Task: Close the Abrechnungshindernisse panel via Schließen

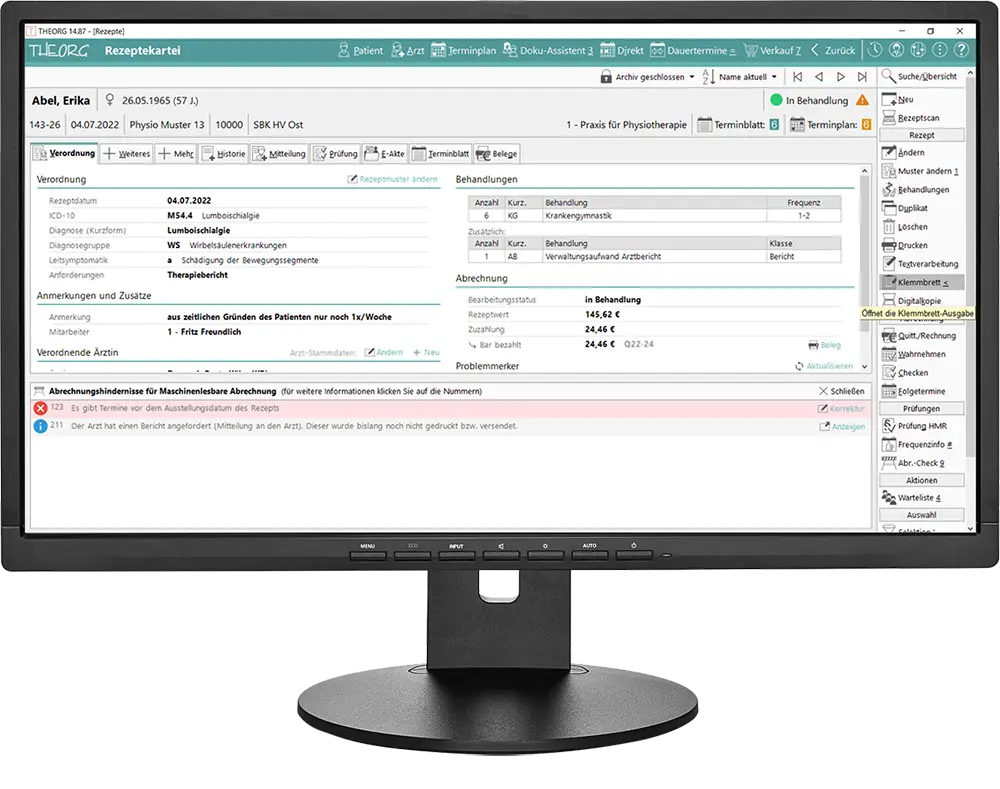Action: 841,391
